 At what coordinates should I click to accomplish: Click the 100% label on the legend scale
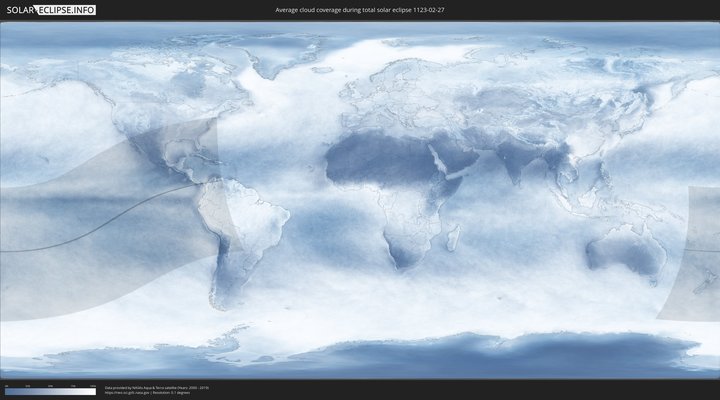coord(93,385)
